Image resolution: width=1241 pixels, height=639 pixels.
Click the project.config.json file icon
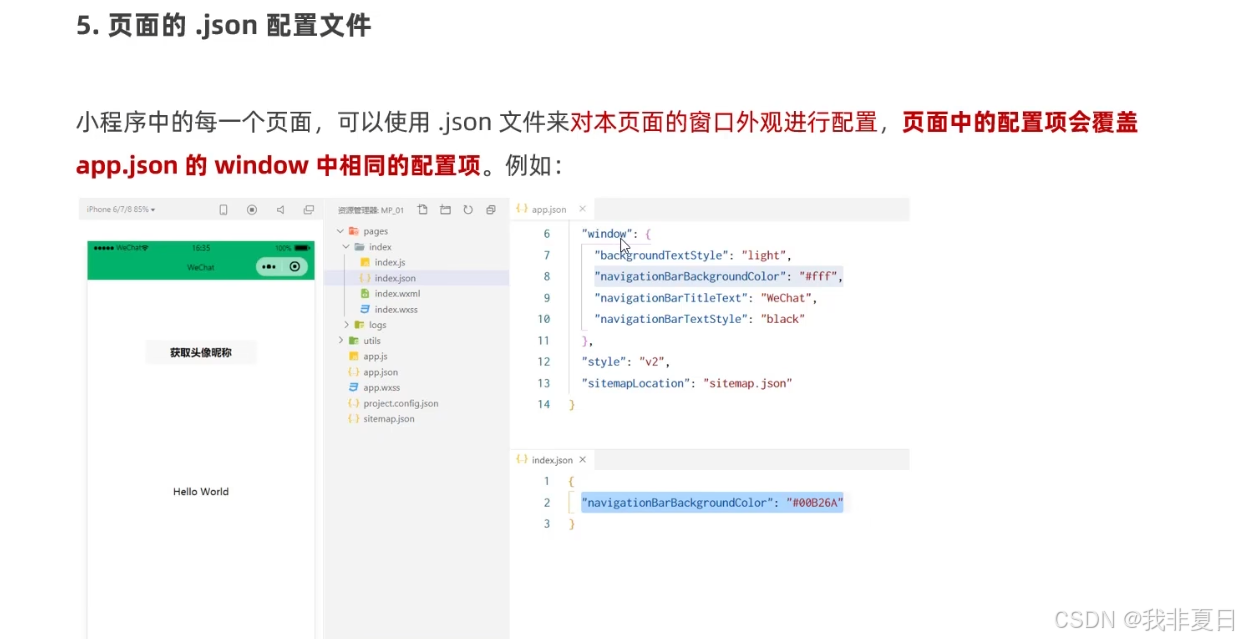point(353,403)
